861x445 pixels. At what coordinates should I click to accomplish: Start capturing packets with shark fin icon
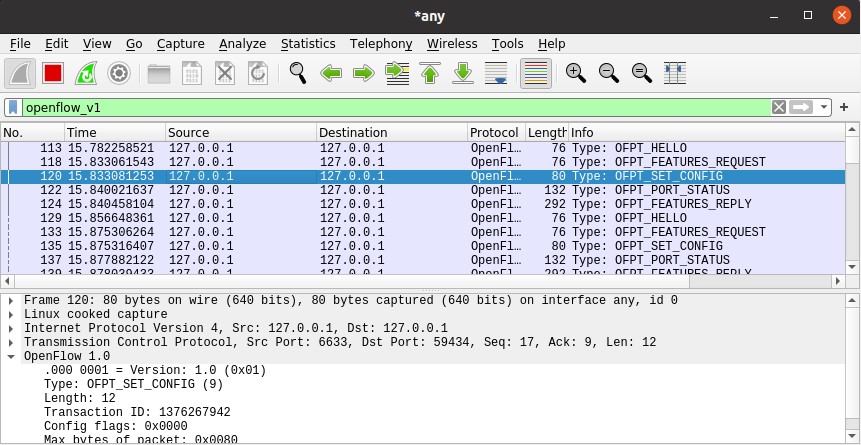coord(20,73)
